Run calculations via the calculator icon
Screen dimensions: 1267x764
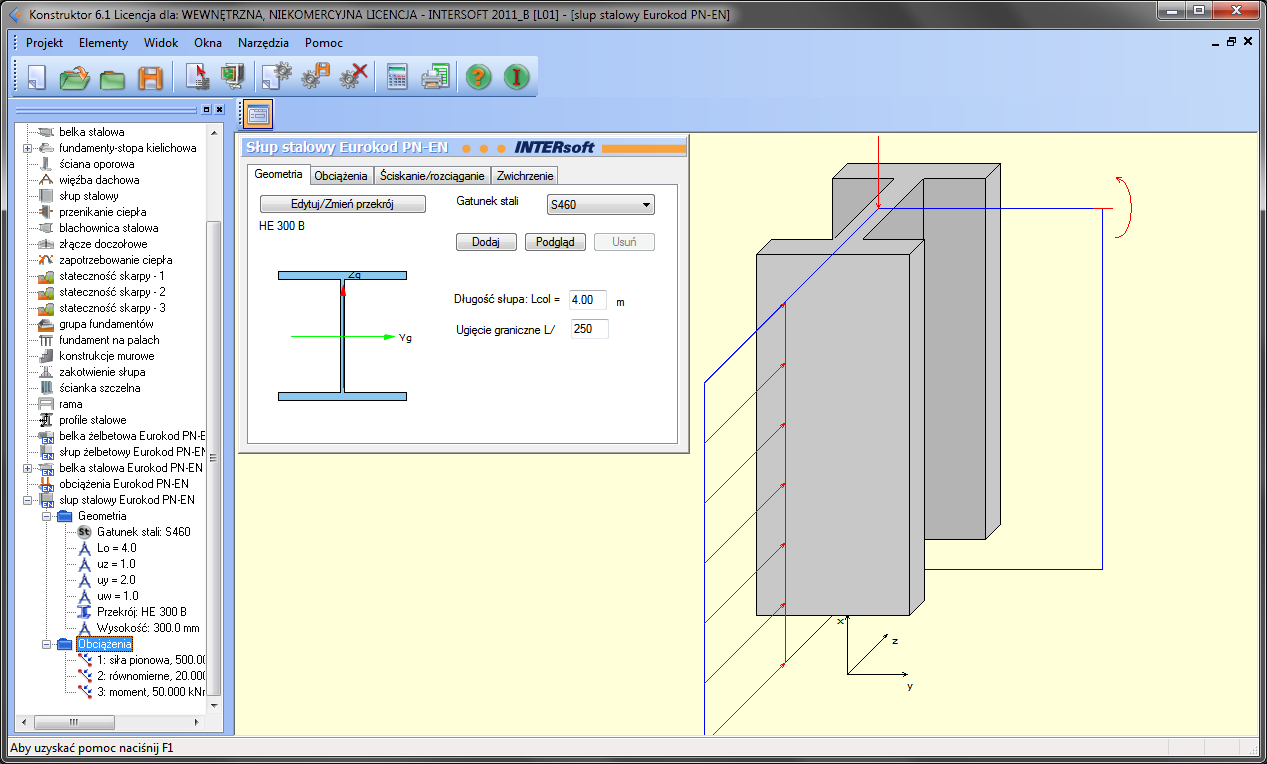click(397, 77)
